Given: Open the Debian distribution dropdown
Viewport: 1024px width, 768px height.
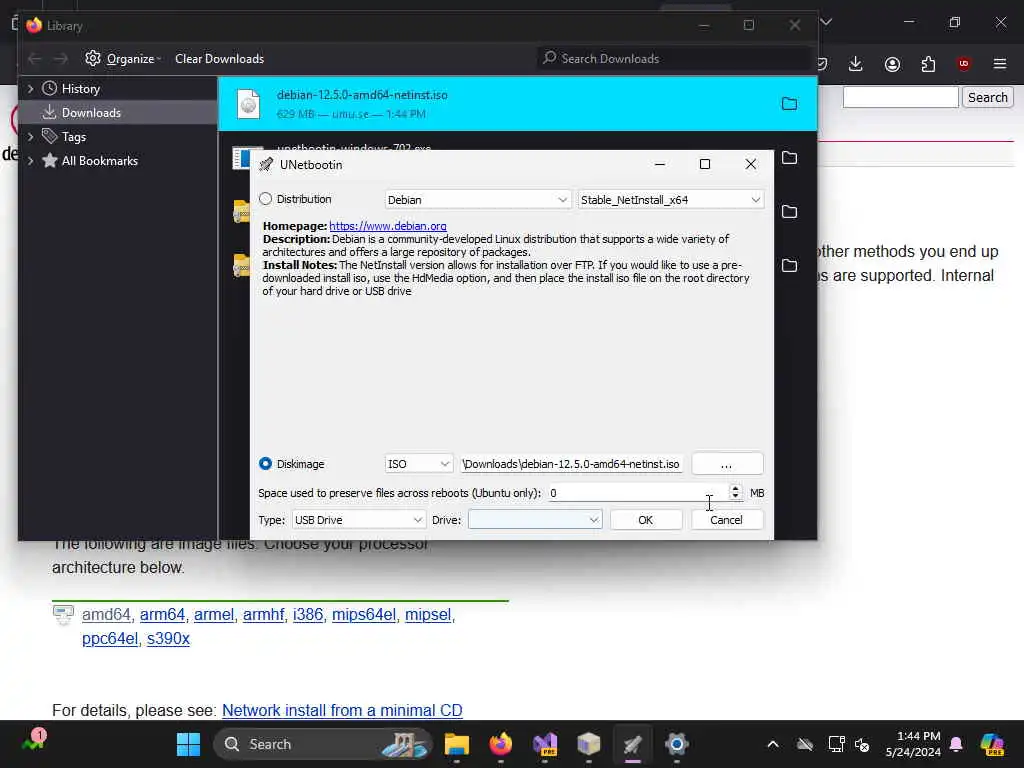Looking at the screenshot, I should click(x=477, y=200).
